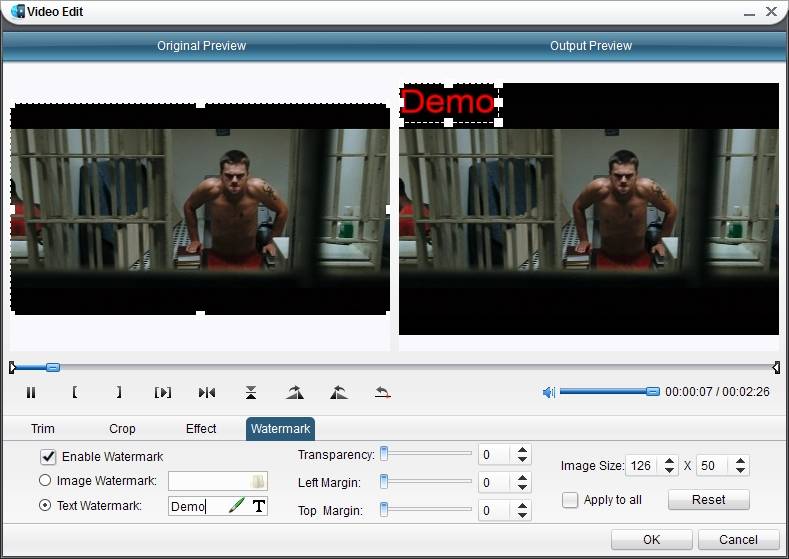This screenshot has height=559, width=789.
Task: Open the font settings T icon
Action: (x=259, y=506)
